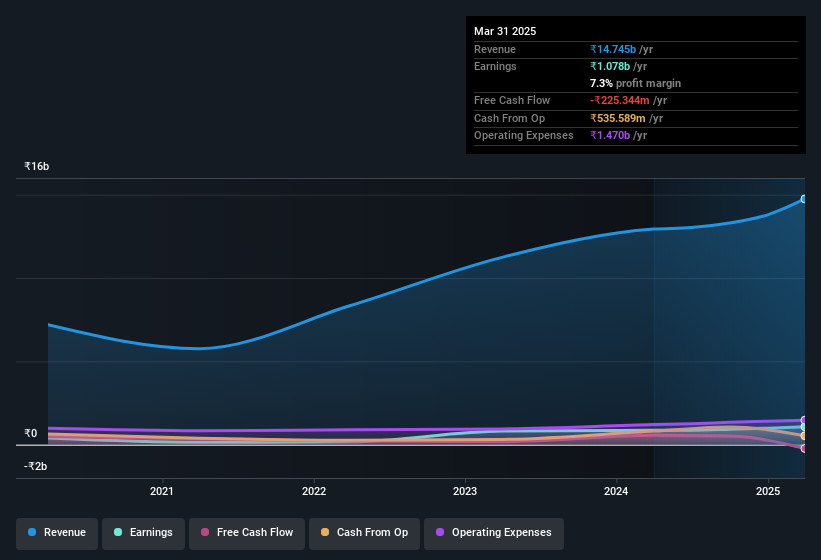Click the ₹16b y-axis label
This screenshot has width=821, height=560.
pyautogui.click(x=37, y=166)
